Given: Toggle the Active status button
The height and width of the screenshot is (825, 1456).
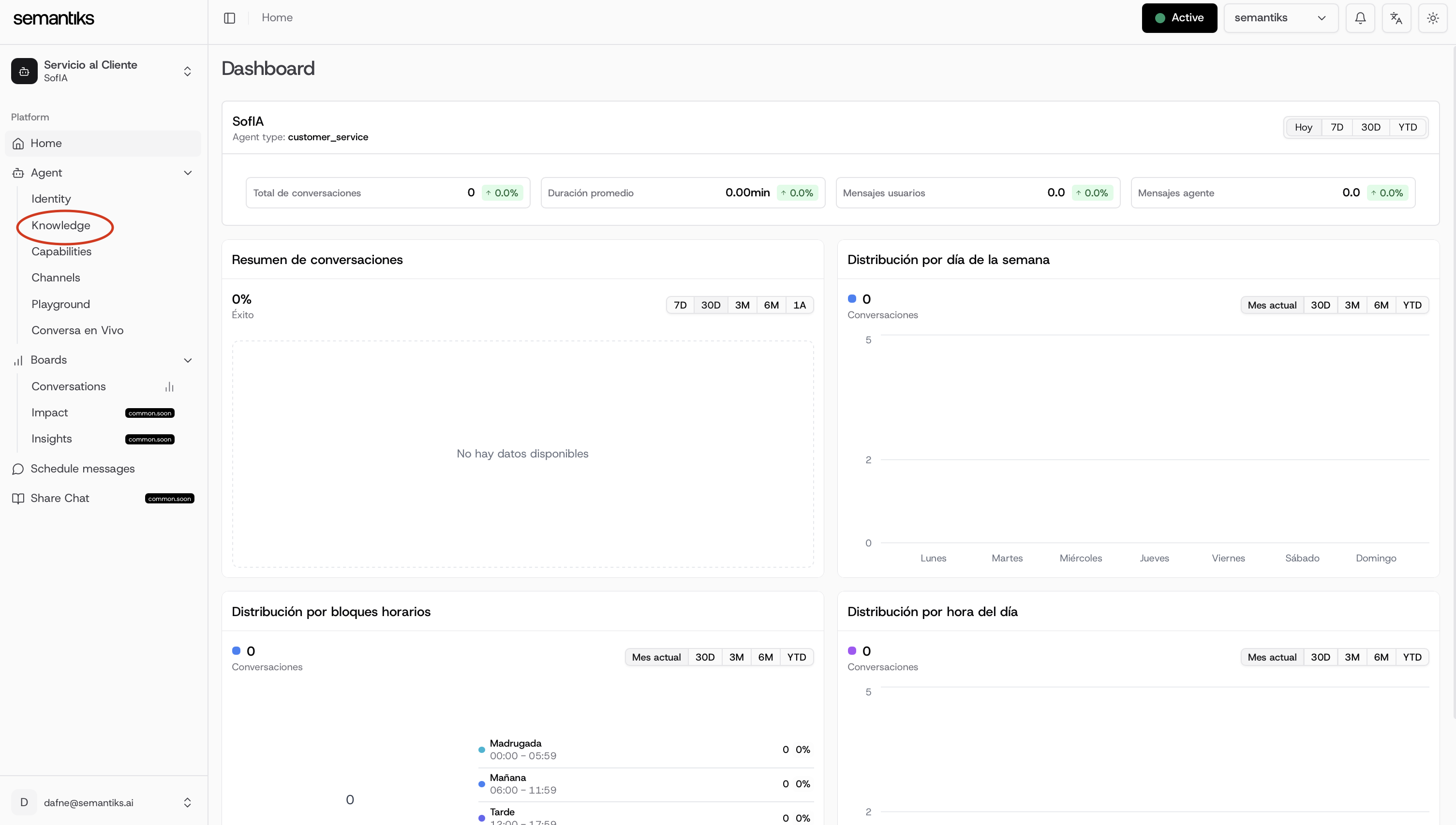Looking at the screenshot, I should 1179,18.
